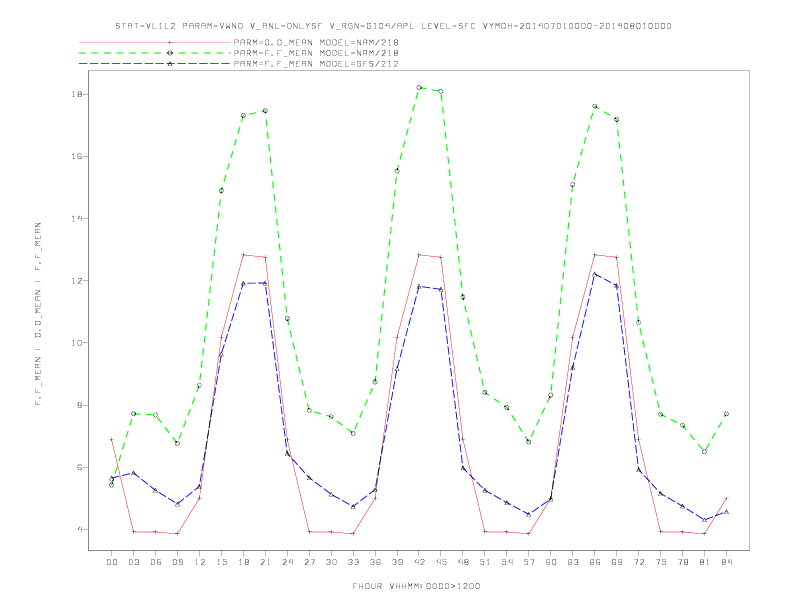Click x-axis forecast hour label 54

click(x=507, y=562)
